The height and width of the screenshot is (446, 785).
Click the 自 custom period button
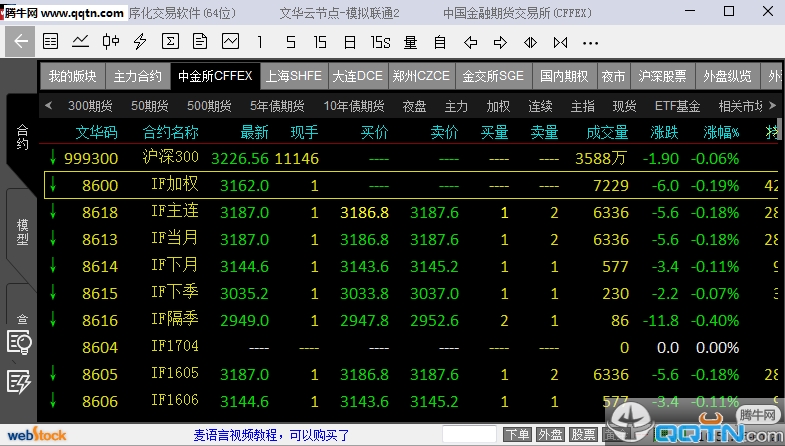(440, 43)
